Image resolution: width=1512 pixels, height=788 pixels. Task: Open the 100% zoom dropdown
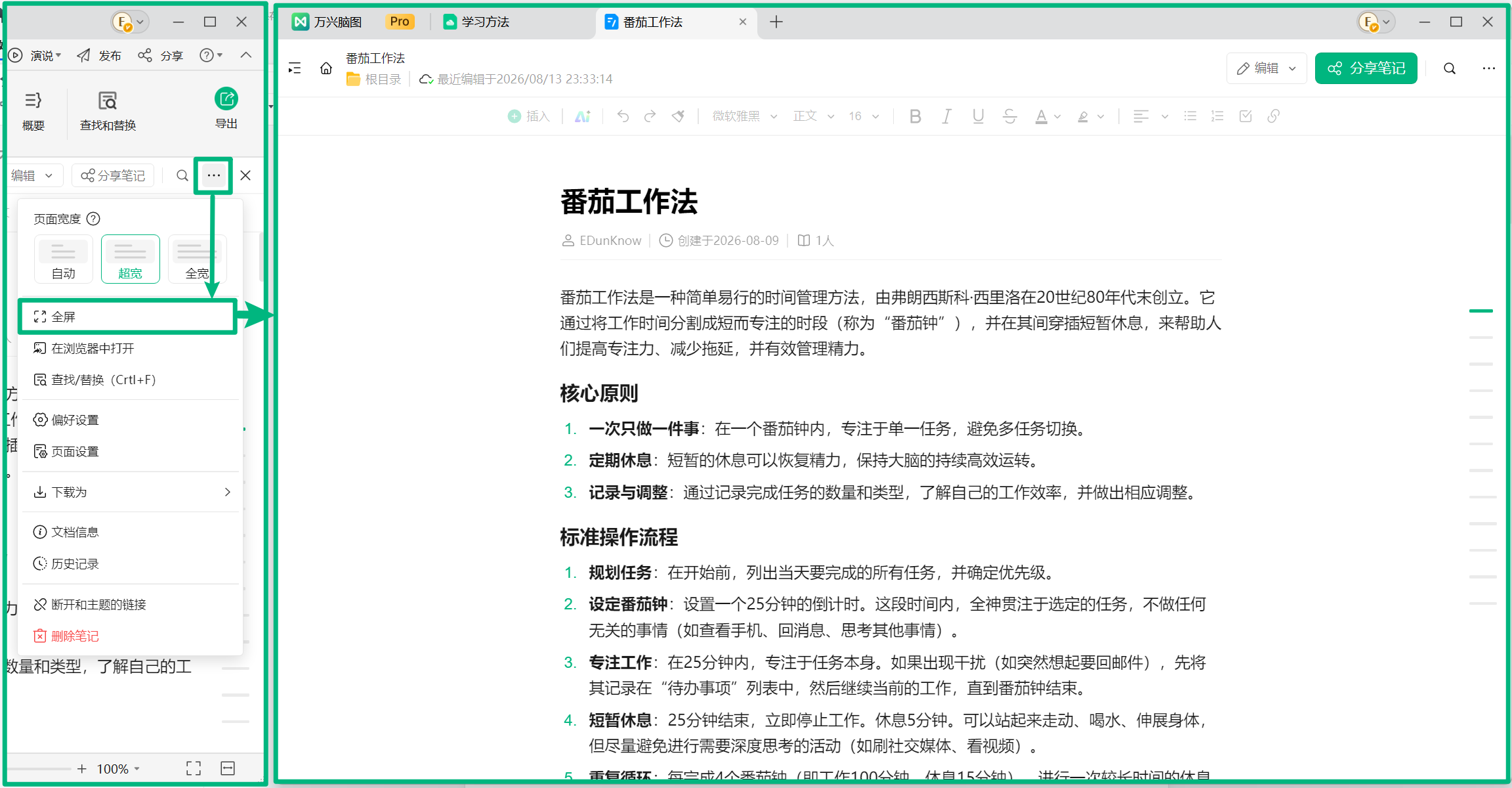click(119, 768)
